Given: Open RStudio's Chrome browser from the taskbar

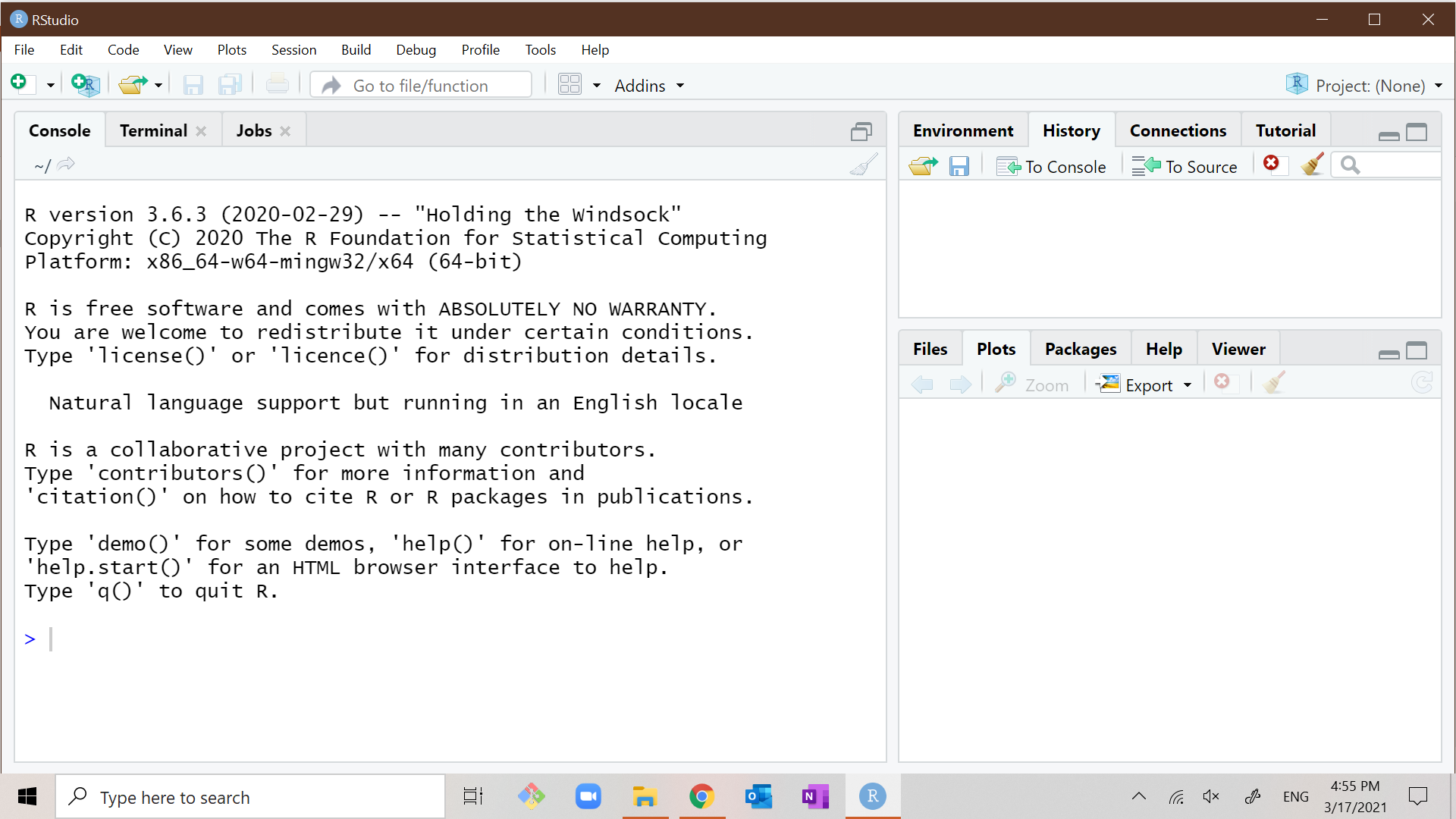Looking at the screenshot, I should tap(701, 796).
